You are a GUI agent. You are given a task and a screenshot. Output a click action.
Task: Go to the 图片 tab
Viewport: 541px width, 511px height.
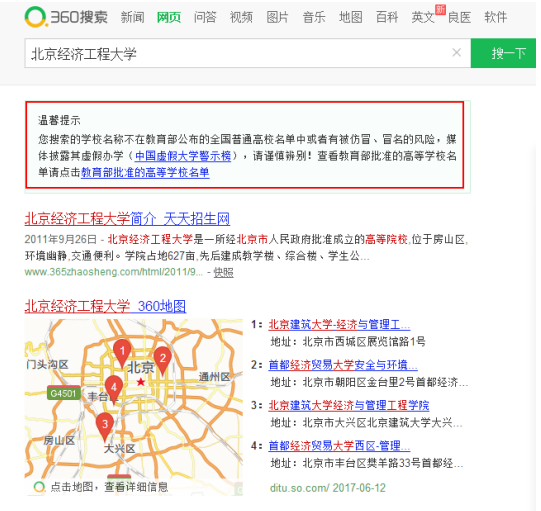click(278, 17)
